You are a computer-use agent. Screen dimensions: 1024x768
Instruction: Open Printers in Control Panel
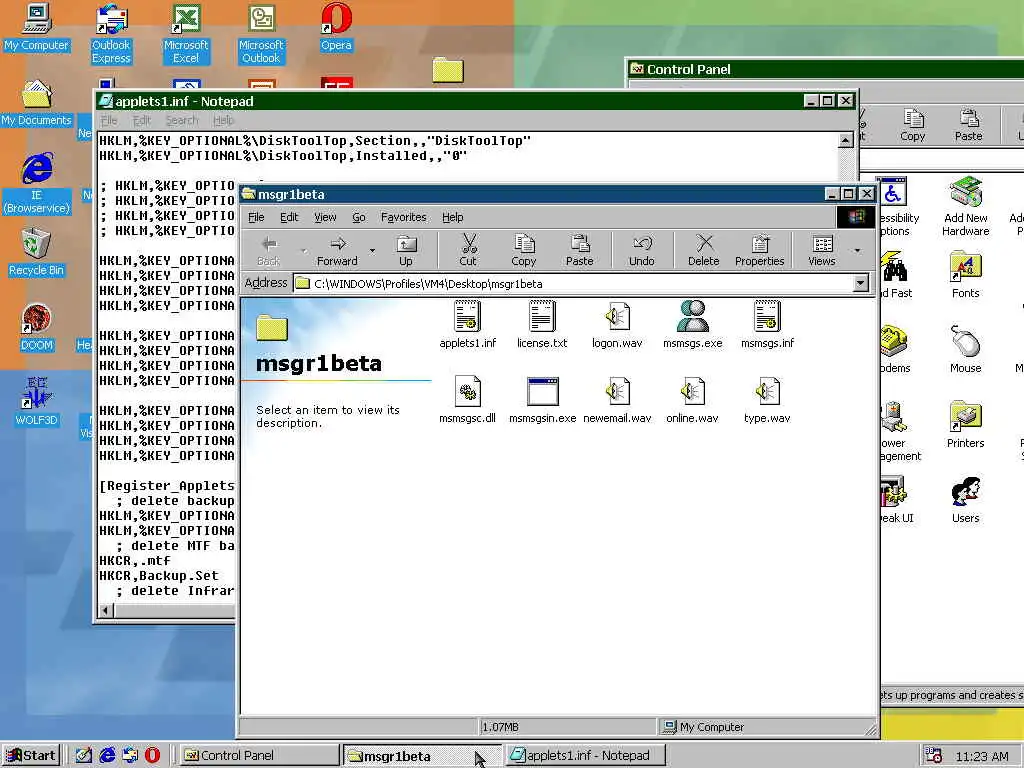[x=966, y=424]
